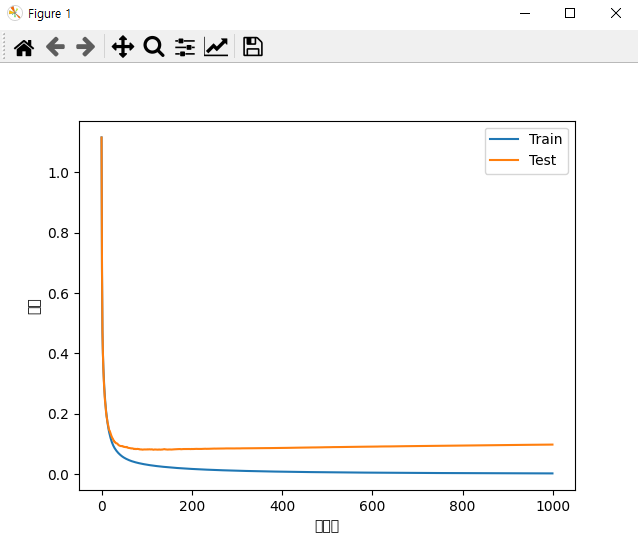Open Configure subplots dialog
The height and width of the screenshot is (543, 638).
[x=185, y=47]
